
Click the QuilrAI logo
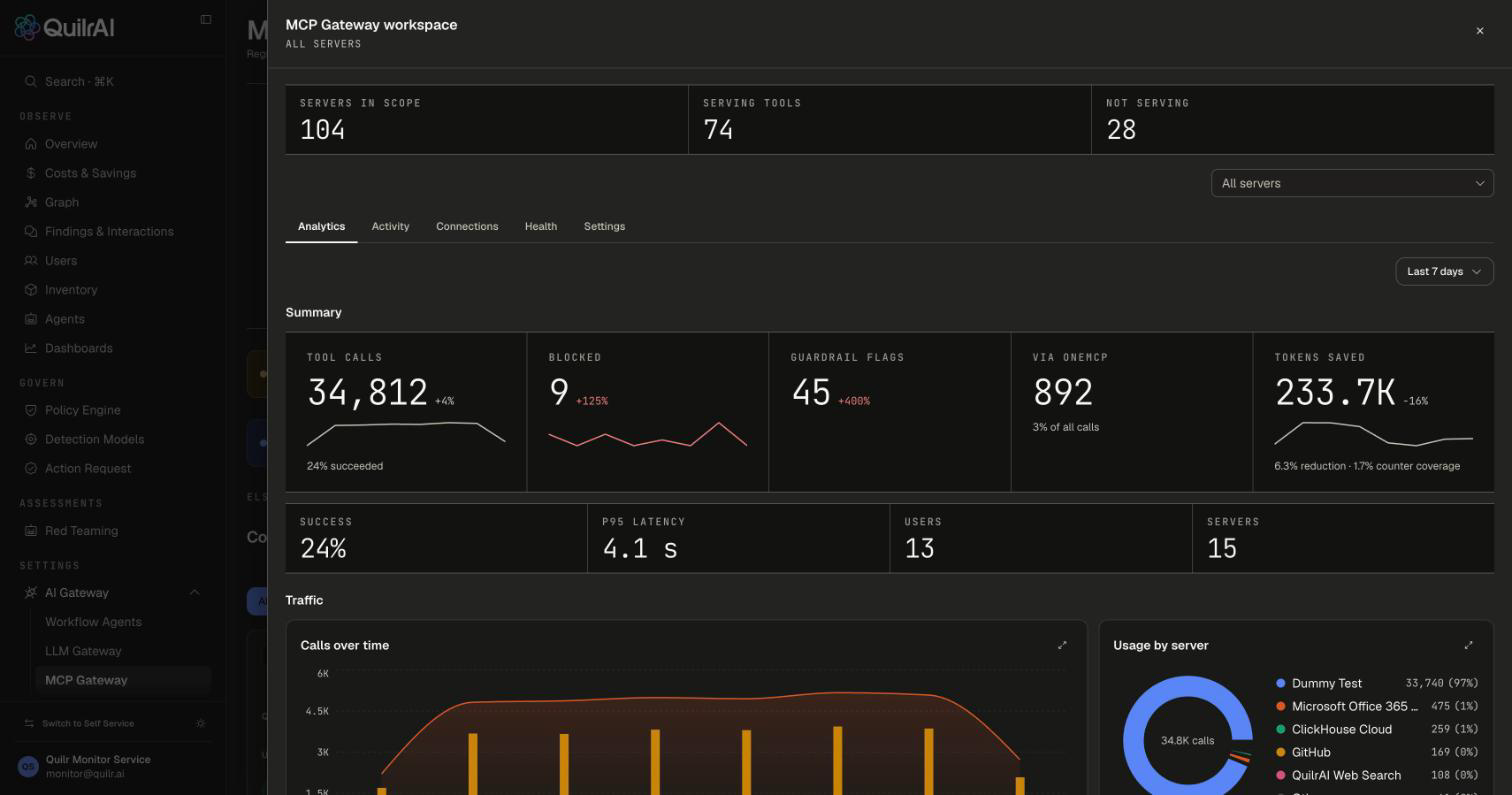pos(64,27)
